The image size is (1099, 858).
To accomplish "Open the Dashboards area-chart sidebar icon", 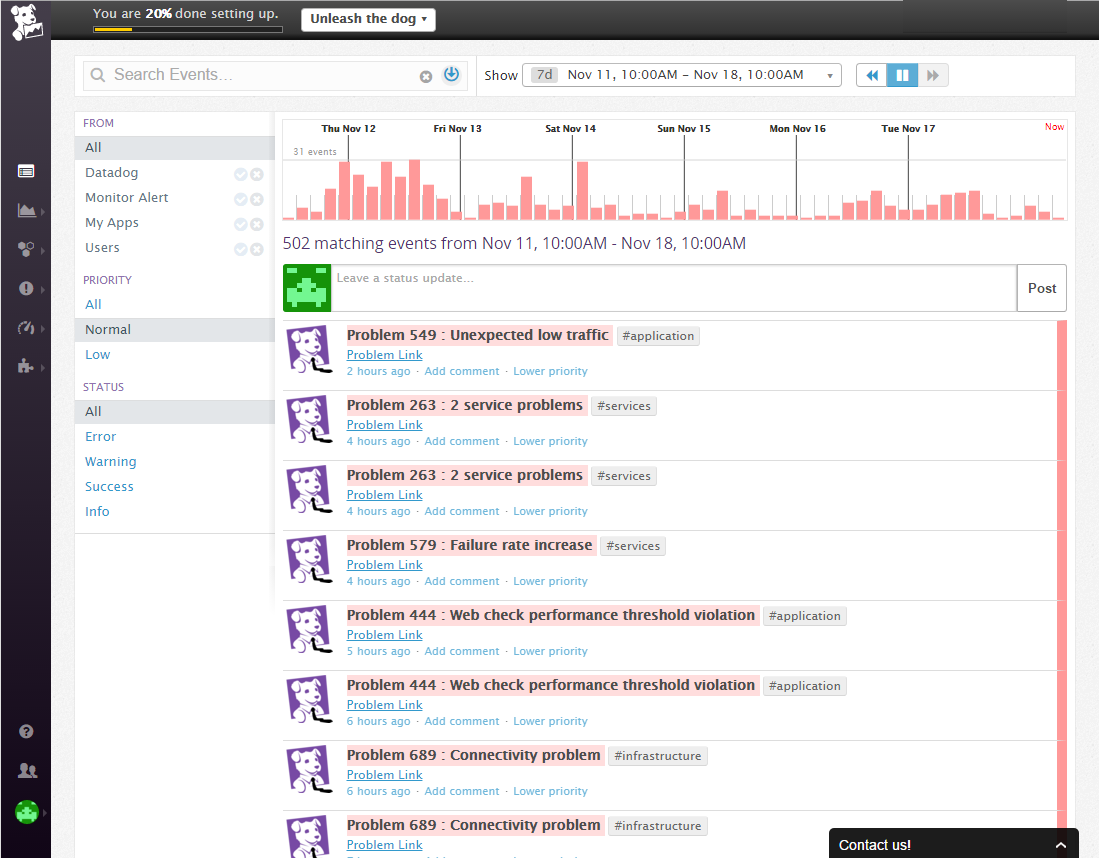I will (x=26, y=210).
